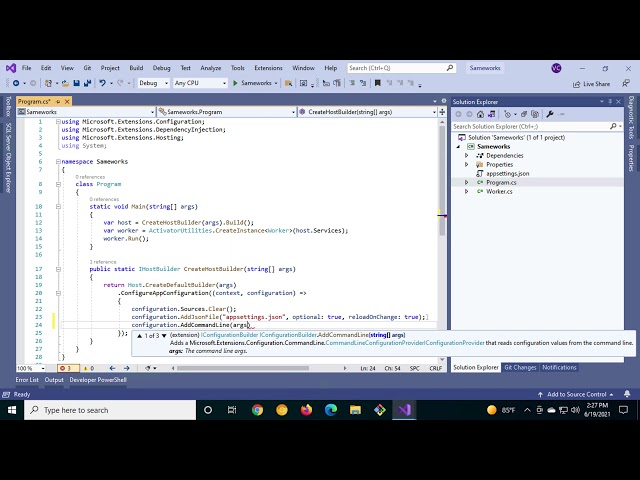Click the user account avatar icon
This screenshot has height=480, width=640.
[556, 68]
